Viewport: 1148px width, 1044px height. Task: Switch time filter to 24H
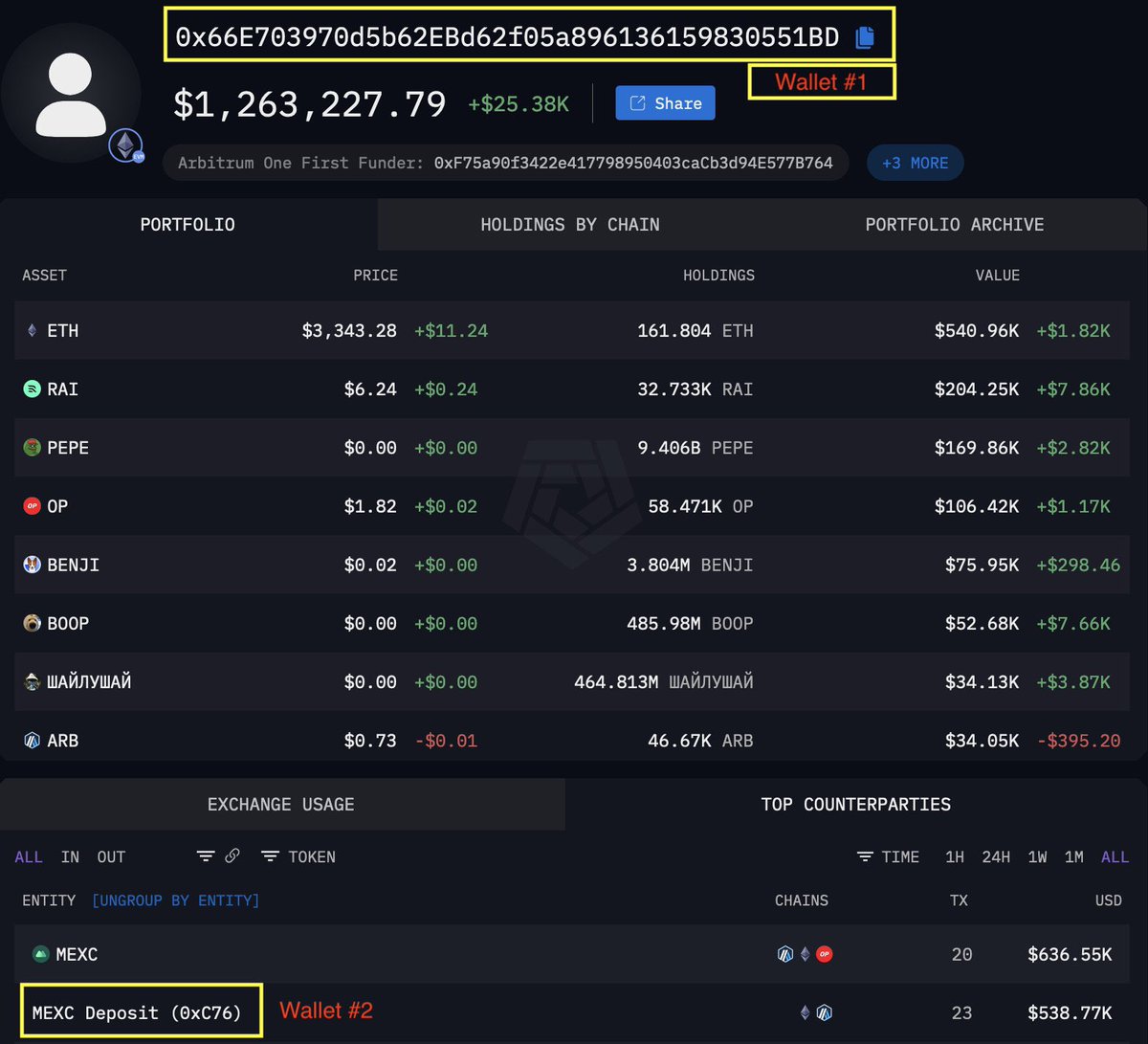click(995, 857)
